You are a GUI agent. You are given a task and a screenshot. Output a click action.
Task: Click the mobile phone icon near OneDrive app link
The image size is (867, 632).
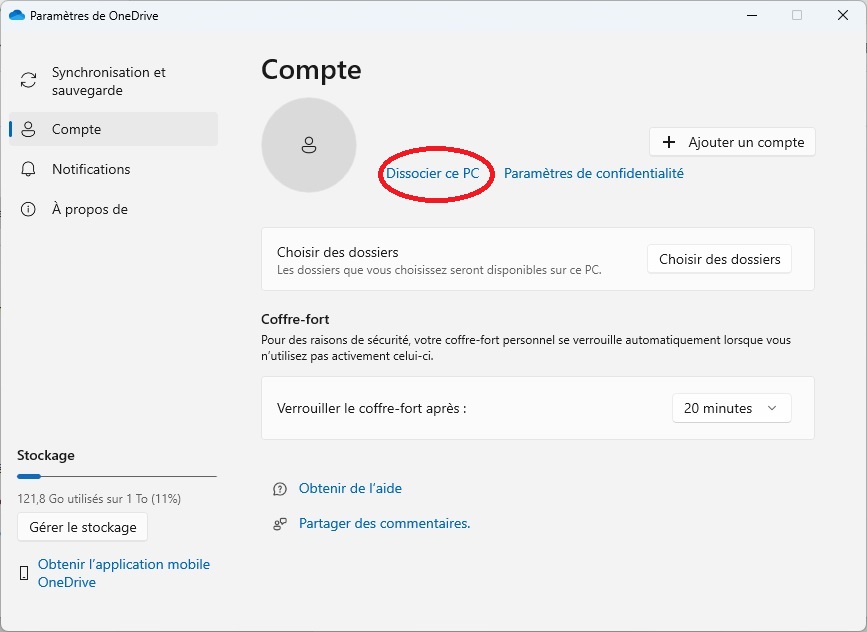coord(24,573)
